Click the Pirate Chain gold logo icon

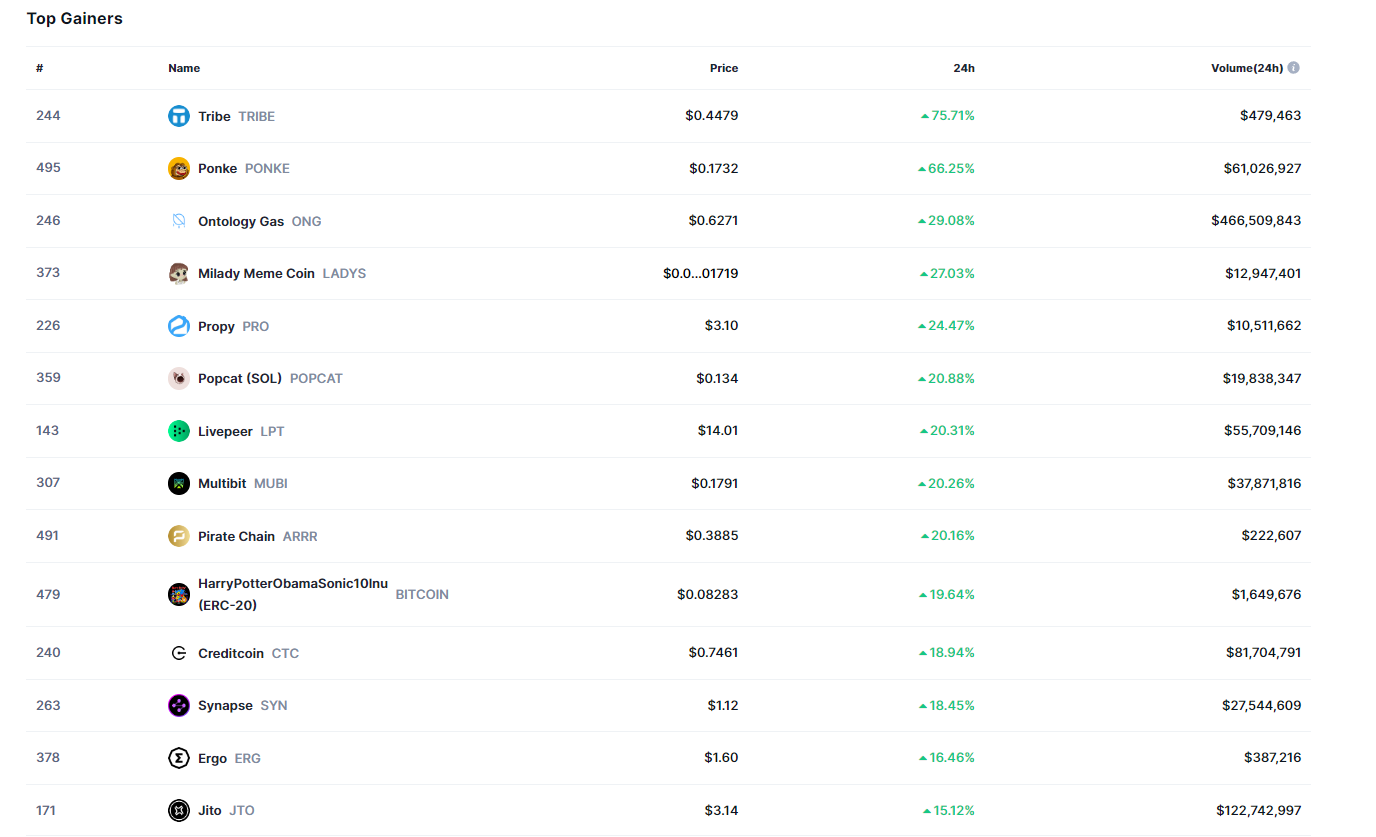coord(178,536)
